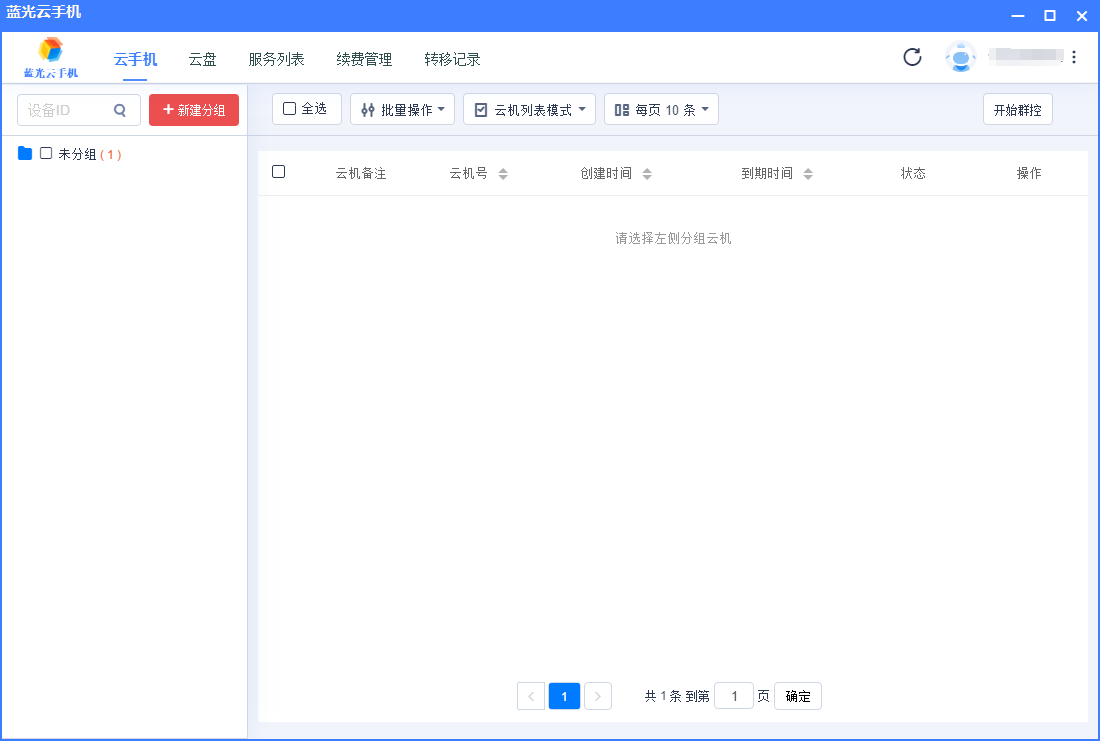Sort by 云机号 column arrows

point(503,174)
